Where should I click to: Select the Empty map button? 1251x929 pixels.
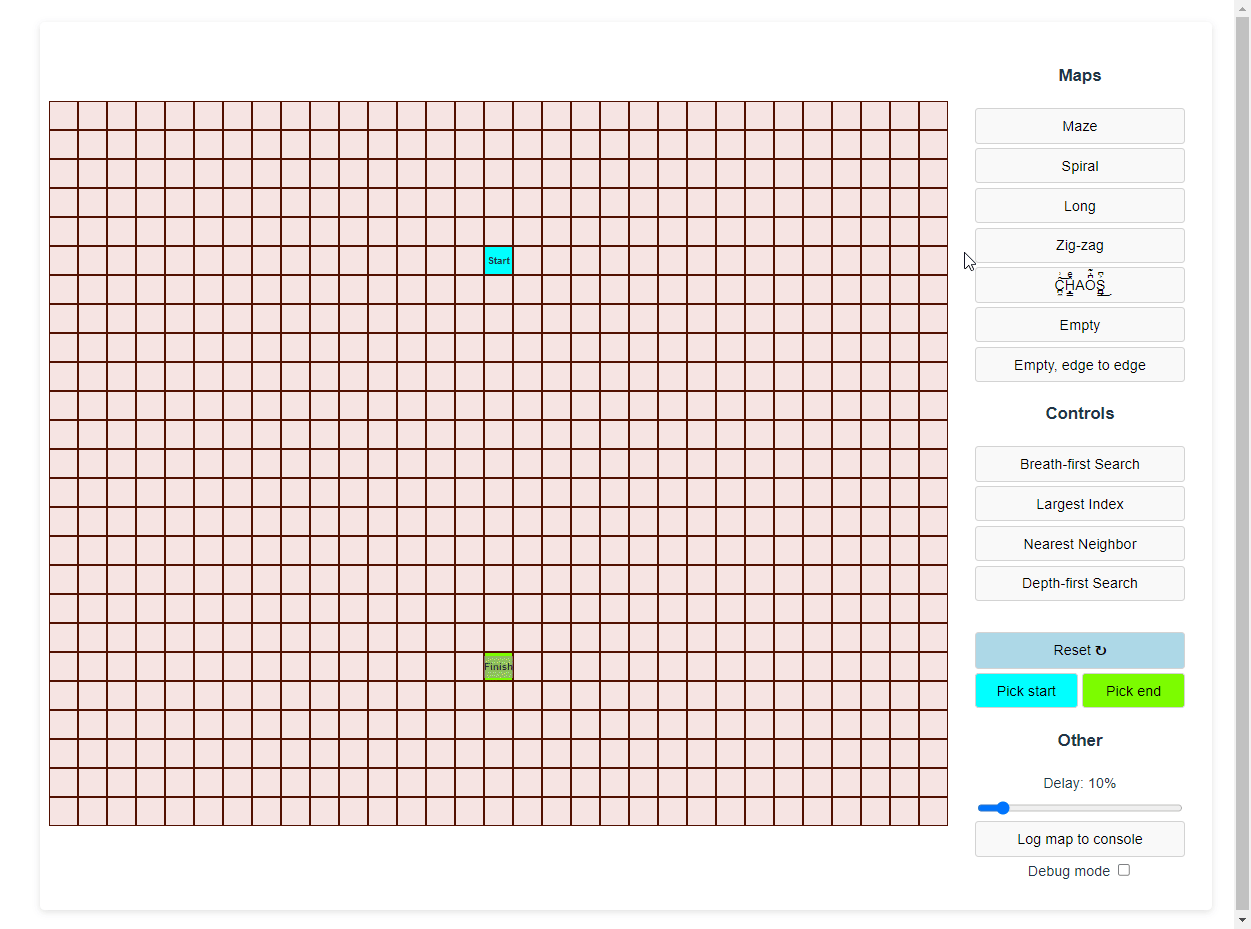coord(1079,325)
